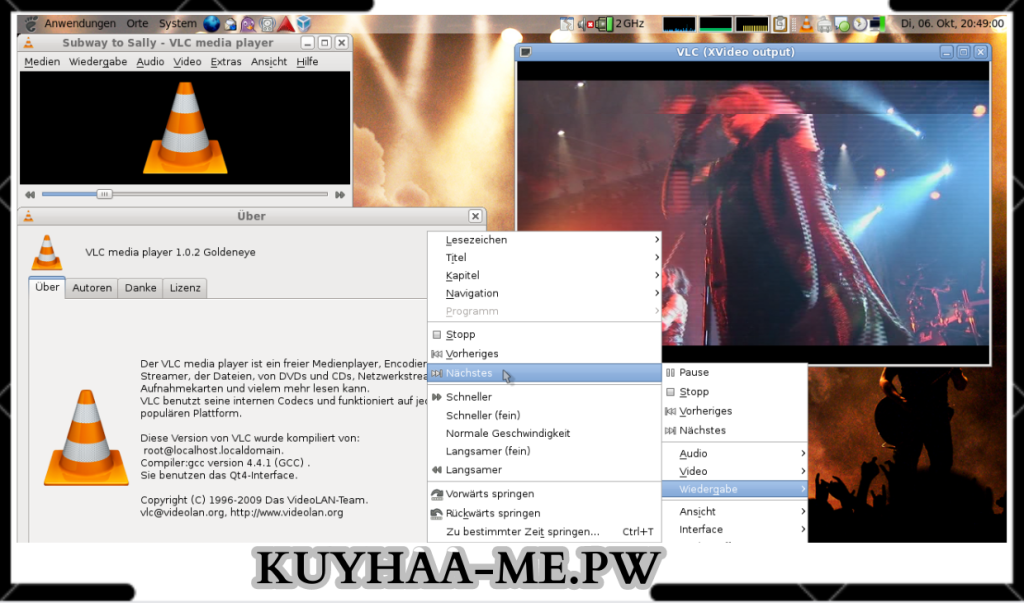
Task: Select Vorwärts springen
Action: (x=544, y=494)
